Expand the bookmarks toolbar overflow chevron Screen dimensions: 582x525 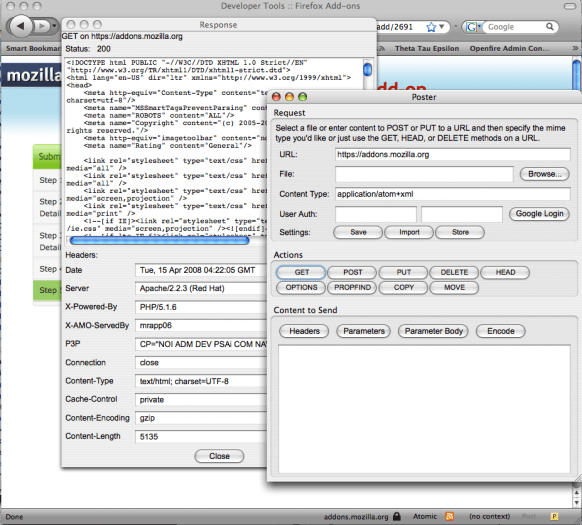point(575,48)
